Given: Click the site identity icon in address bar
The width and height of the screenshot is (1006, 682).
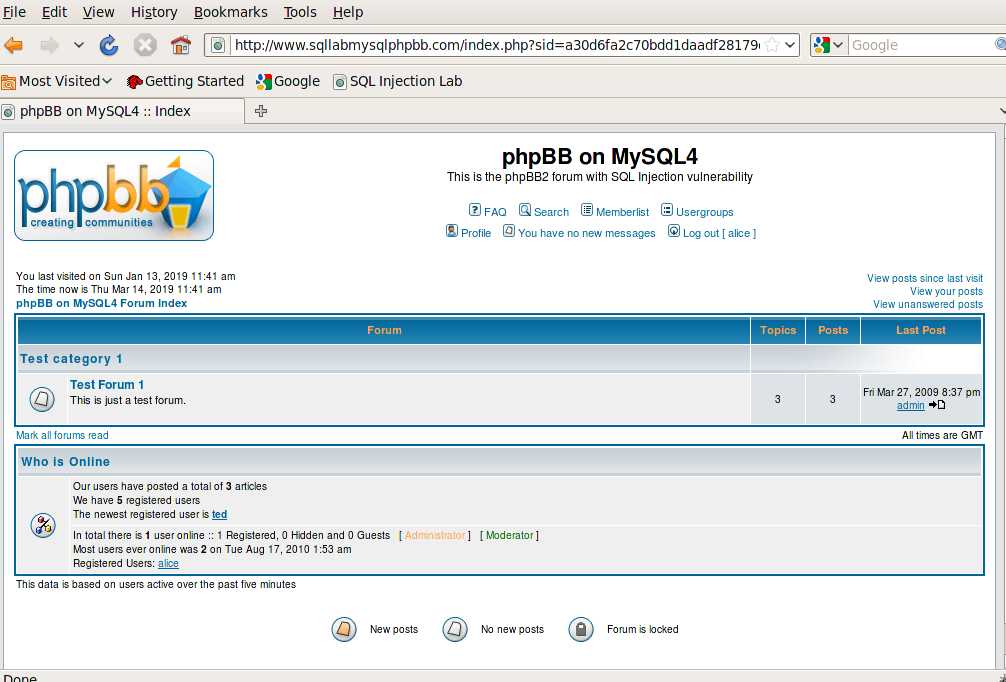Looking at the screenshot, I should point(218,45).
